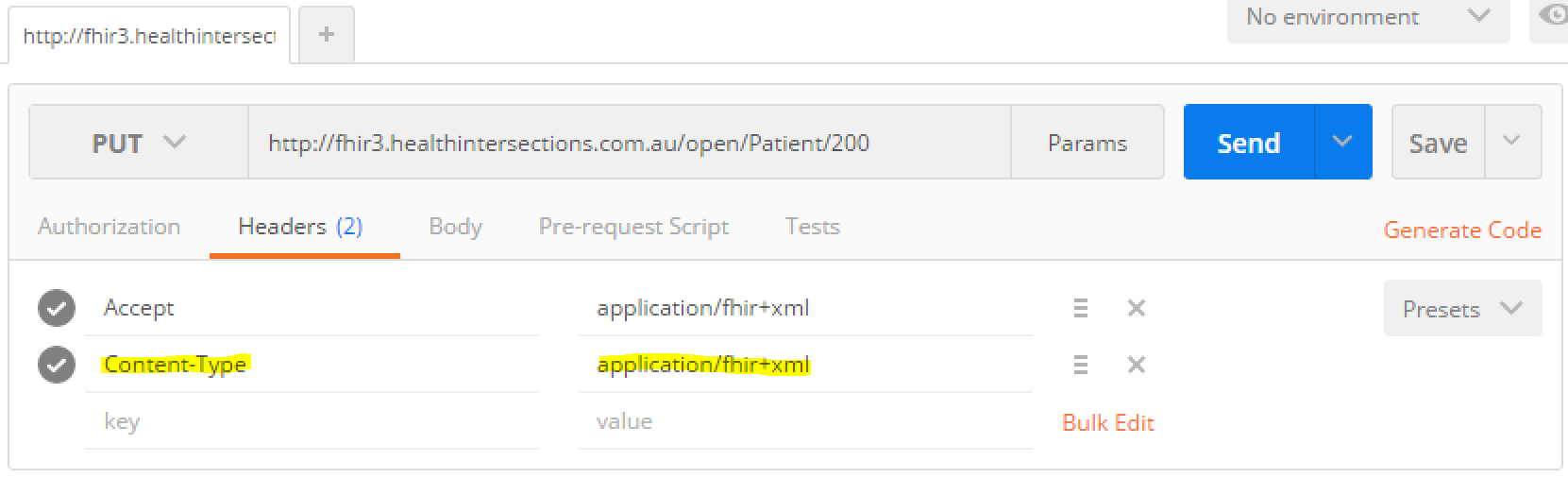
Task: Delete the Content-Type header row
Action: 1137,365
